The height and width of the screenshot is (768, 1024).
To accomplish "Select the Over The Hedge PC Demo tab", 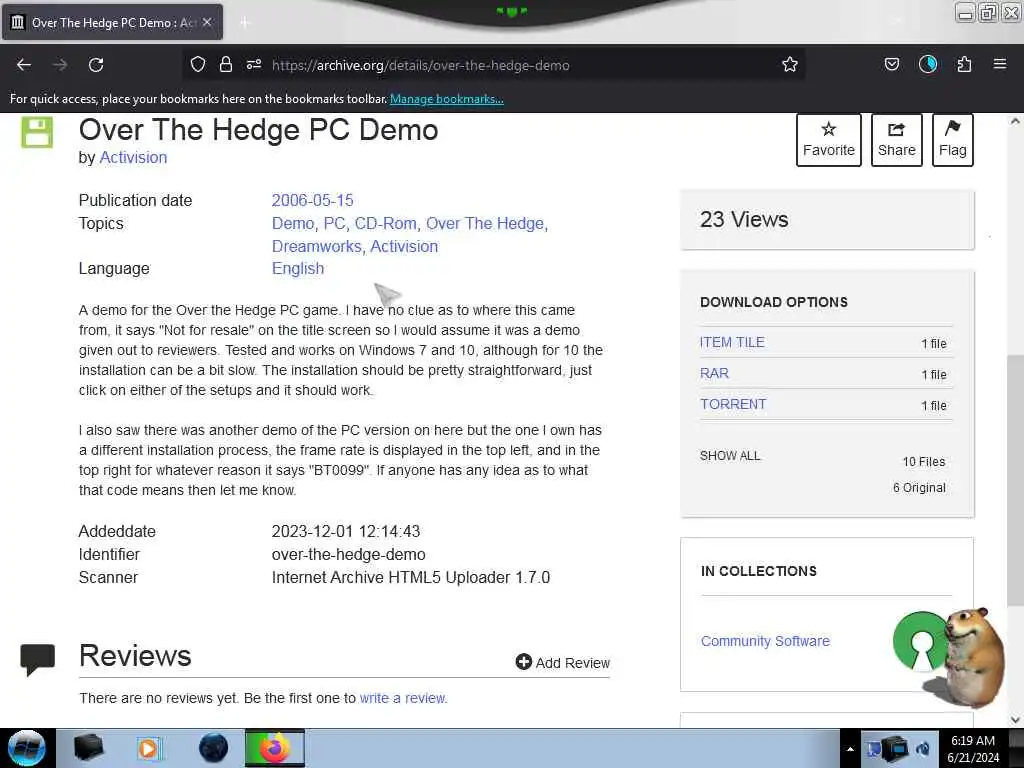I will 112,22.
